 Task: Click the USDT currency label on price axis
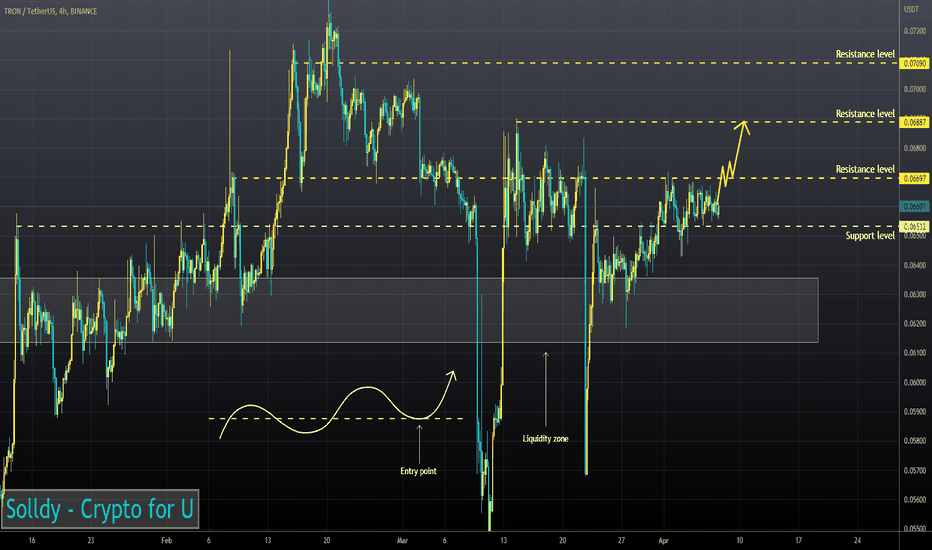tap(911, 9)
